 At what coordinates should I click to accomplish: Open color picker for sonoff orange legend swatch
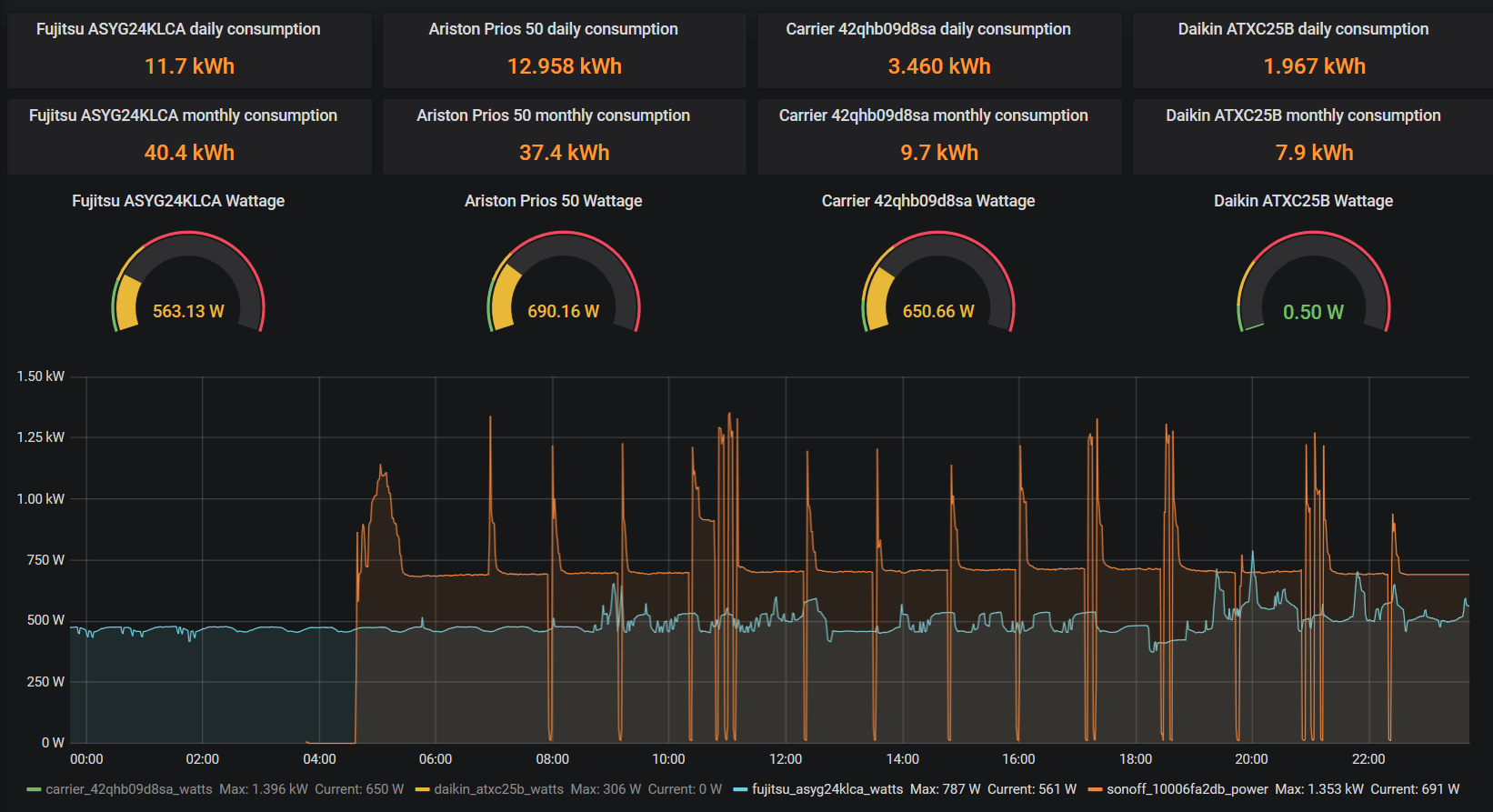click(1095, 789)
